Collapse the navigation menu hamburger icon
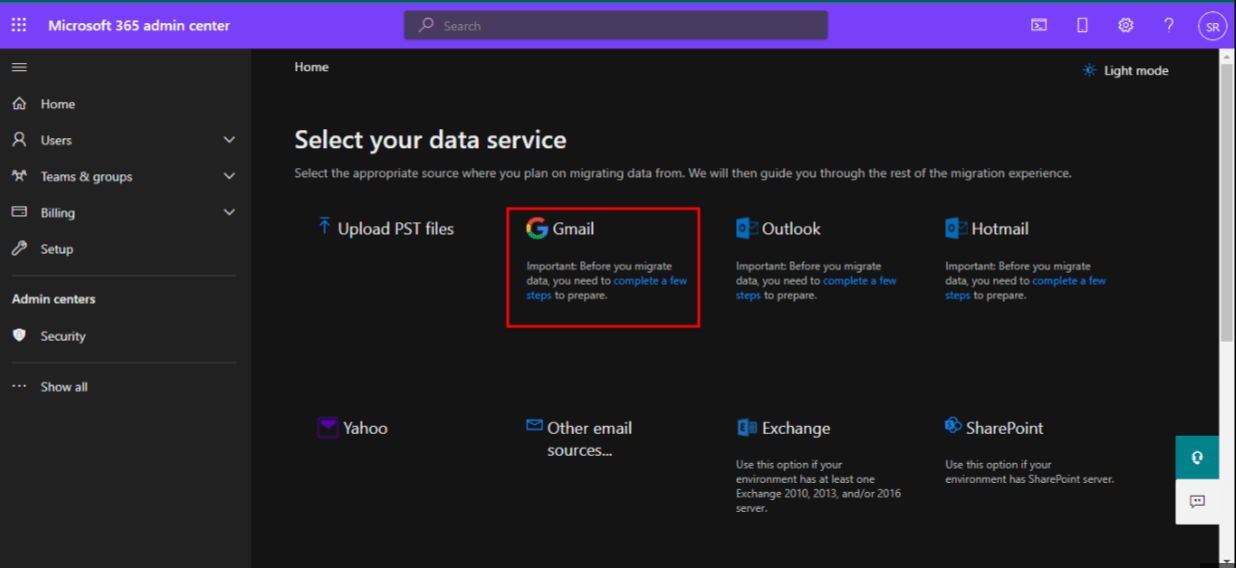This screenshot has width=1236, height=568. [x=19, y=67]
